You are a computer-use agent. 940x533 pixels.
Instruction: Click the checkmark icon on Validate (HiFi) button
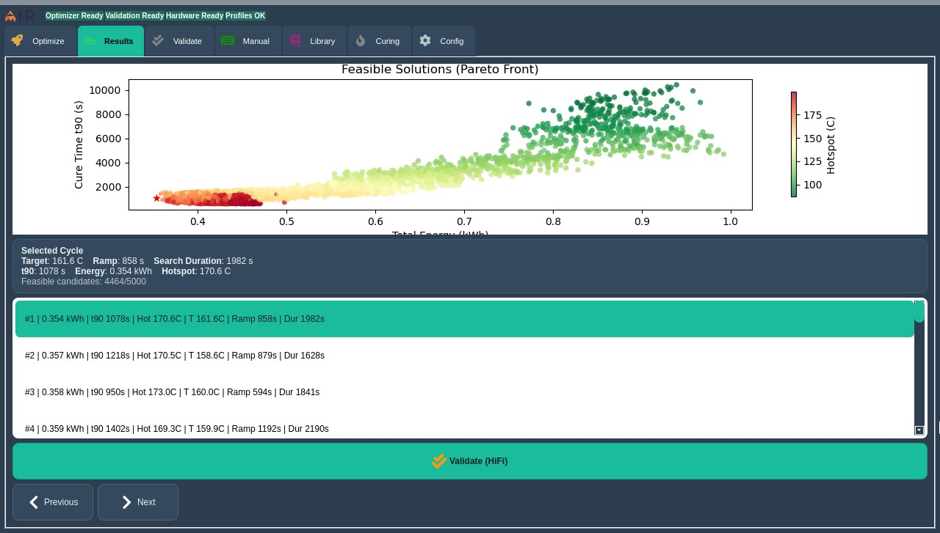pos(439,460)
